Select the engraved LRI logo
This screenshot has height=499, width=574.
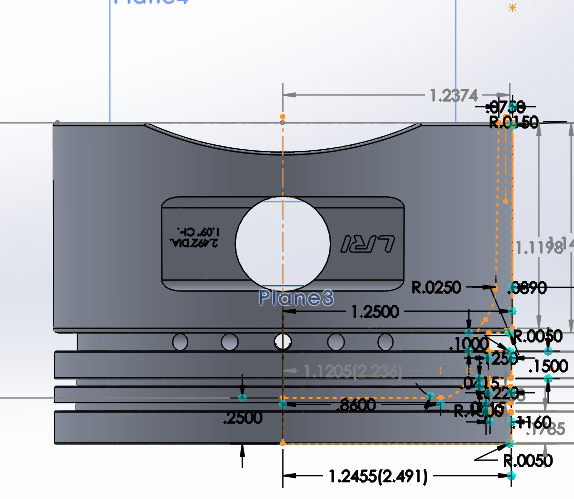(x=368, y=244)
